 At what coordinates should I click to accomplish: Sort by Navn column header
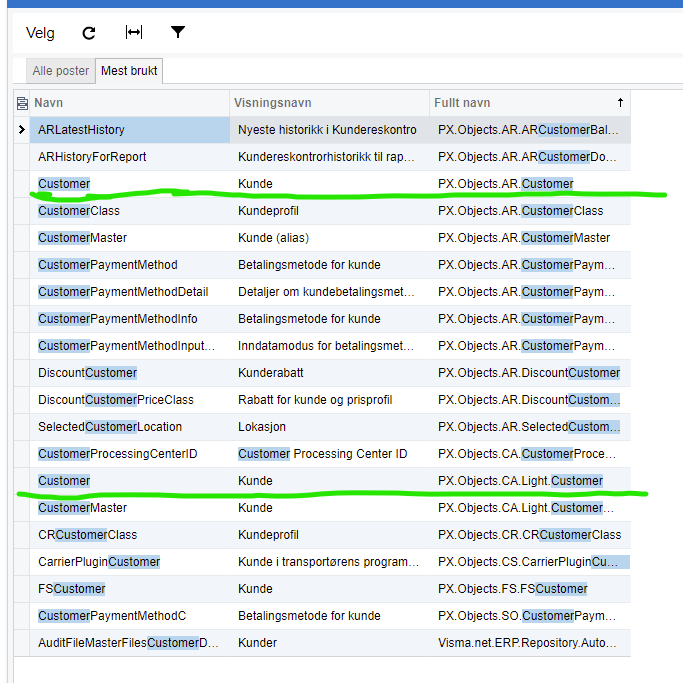[x=130, y=103]
